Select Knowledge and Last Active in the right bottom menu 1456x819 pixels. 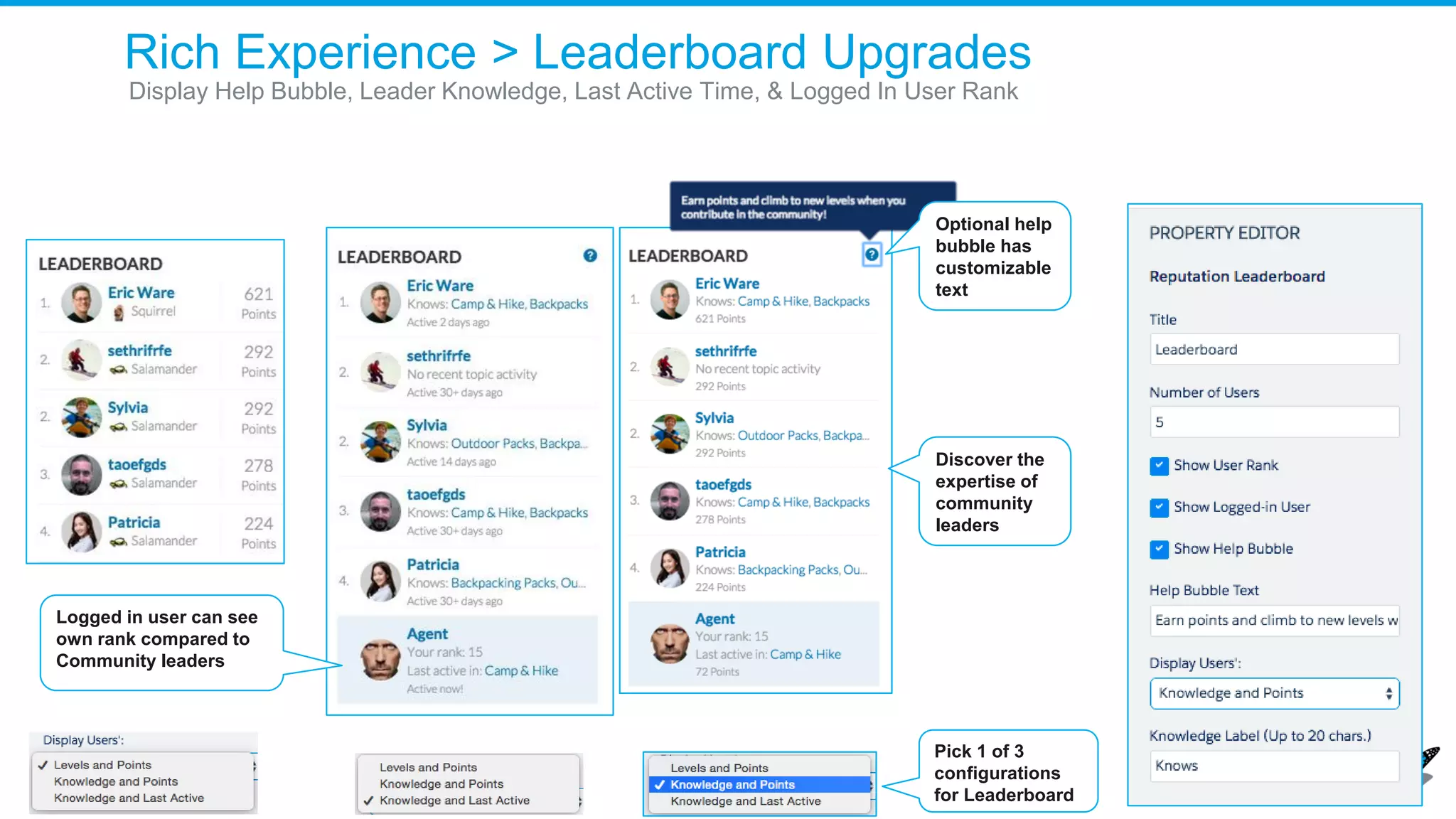point(759,801)
